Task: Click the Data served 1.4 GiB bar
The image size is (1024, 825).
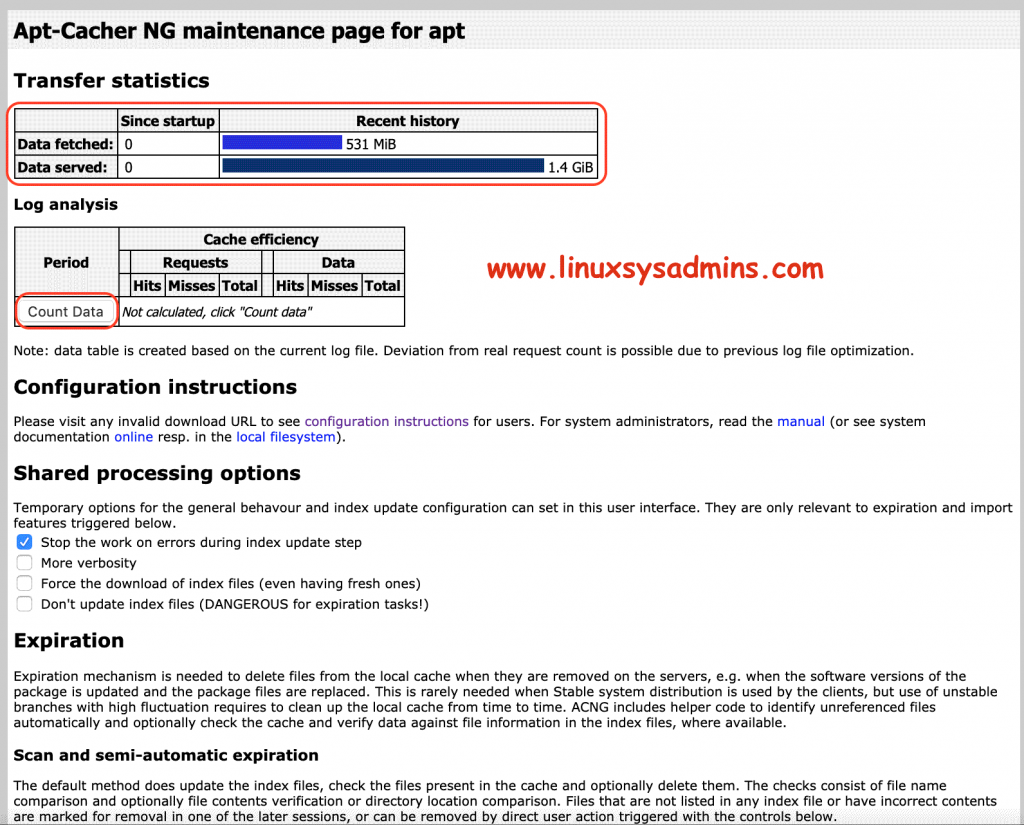Action: (383, 166)
